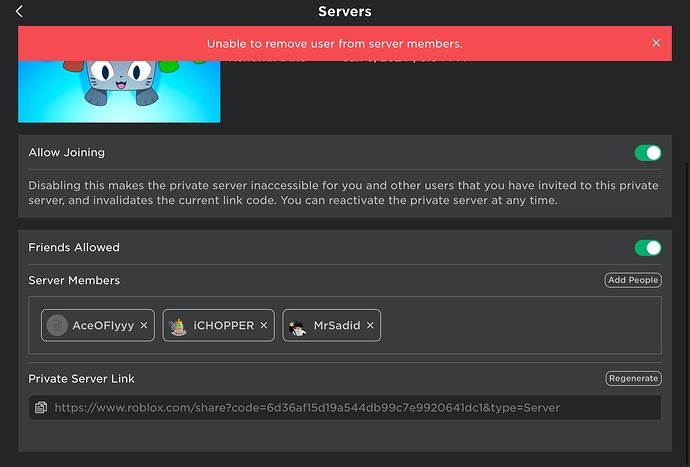
Task: Regenerate the private server link
Action: coord(633,379)
